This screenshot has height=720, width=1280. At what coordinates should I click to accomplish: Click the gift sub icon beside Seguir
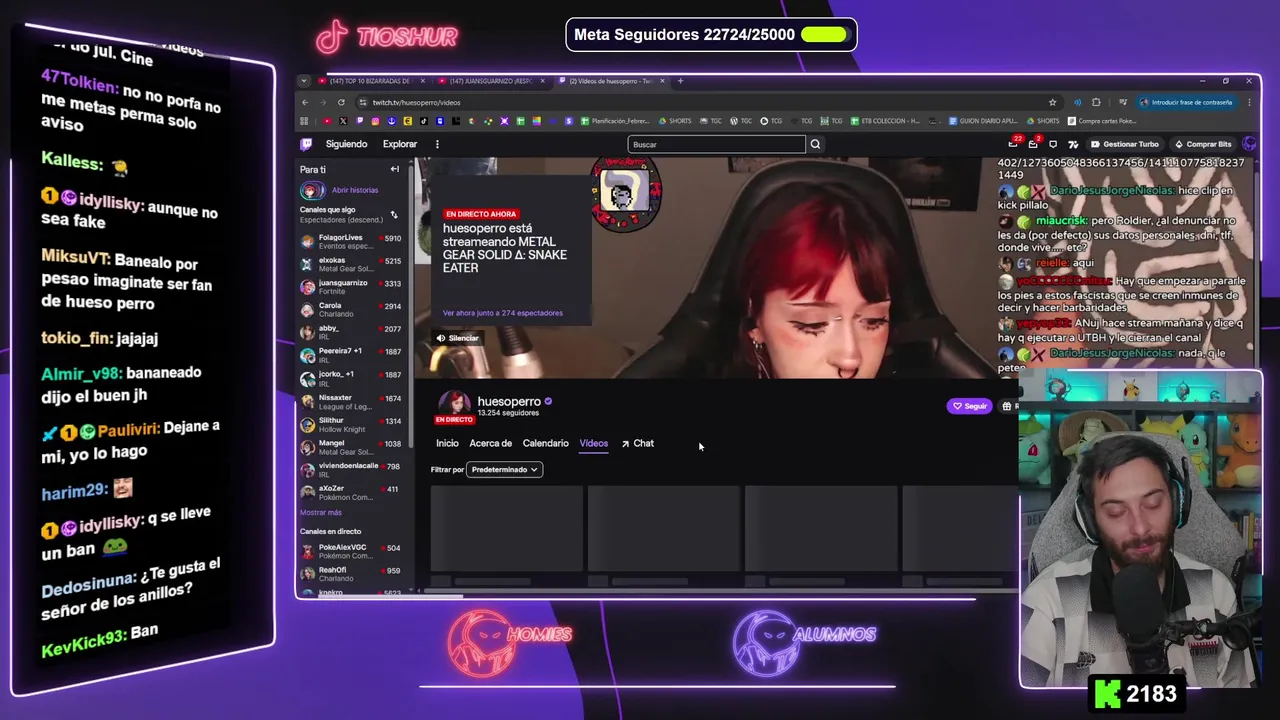click(1008, 406)
